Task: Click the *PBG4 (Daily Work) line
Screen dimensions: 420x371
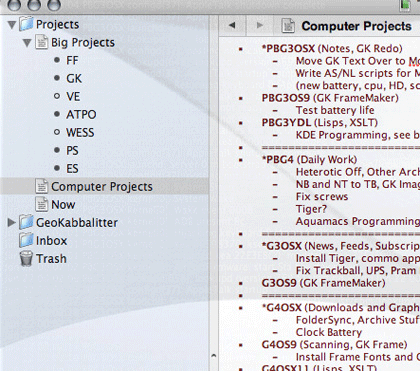Action: 309,160
